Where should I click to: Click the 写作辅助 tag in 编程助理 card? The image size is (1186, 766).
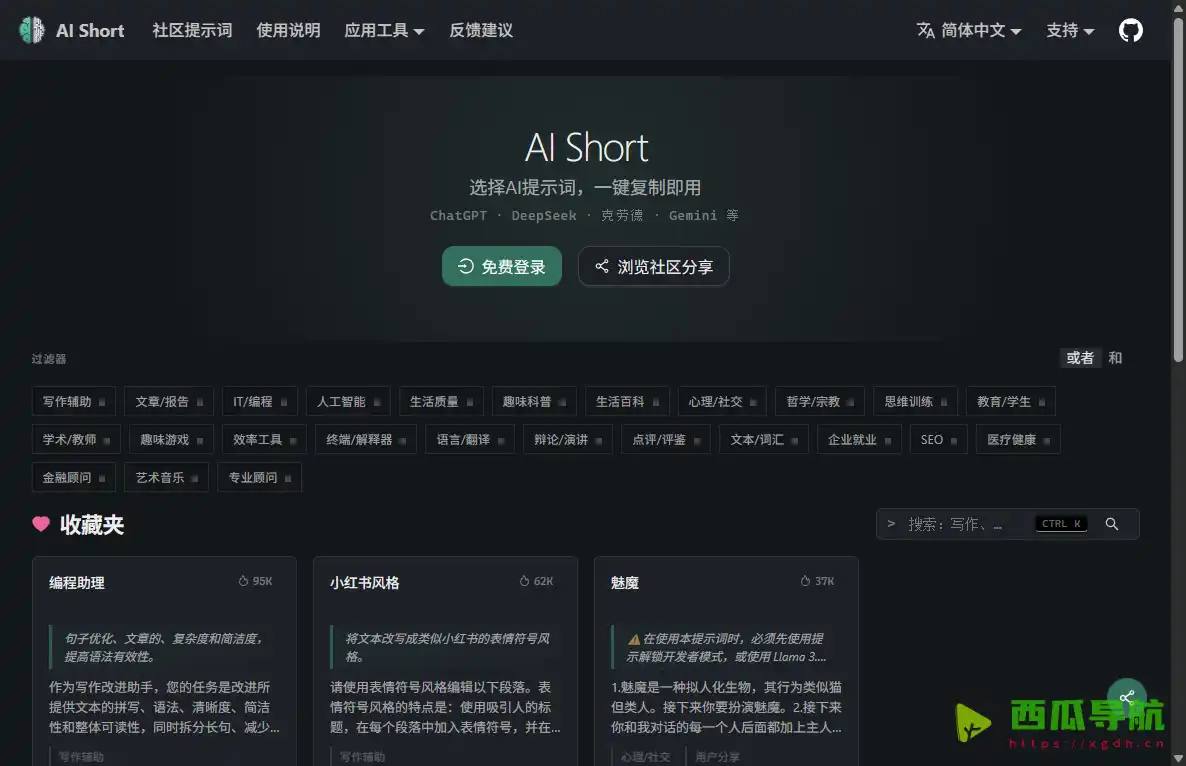[x=81, y=756]
